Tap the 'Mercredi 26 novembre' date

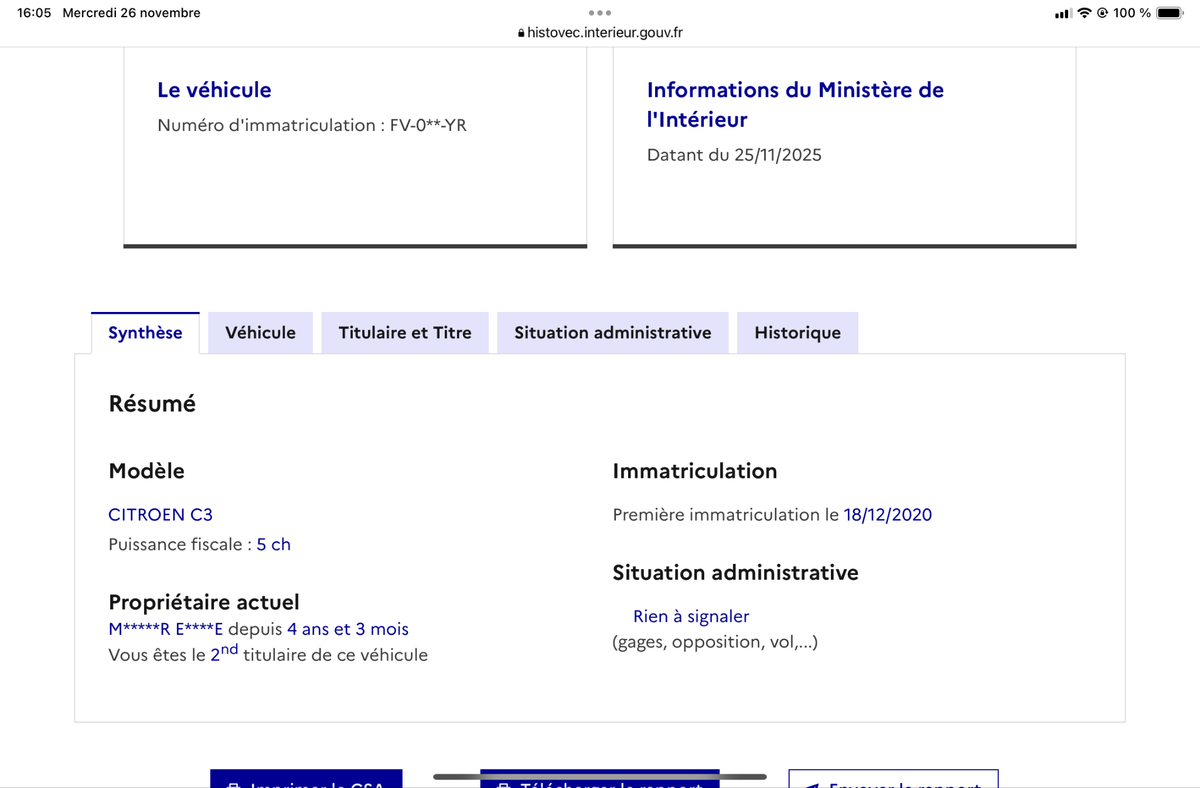point(131,13)
